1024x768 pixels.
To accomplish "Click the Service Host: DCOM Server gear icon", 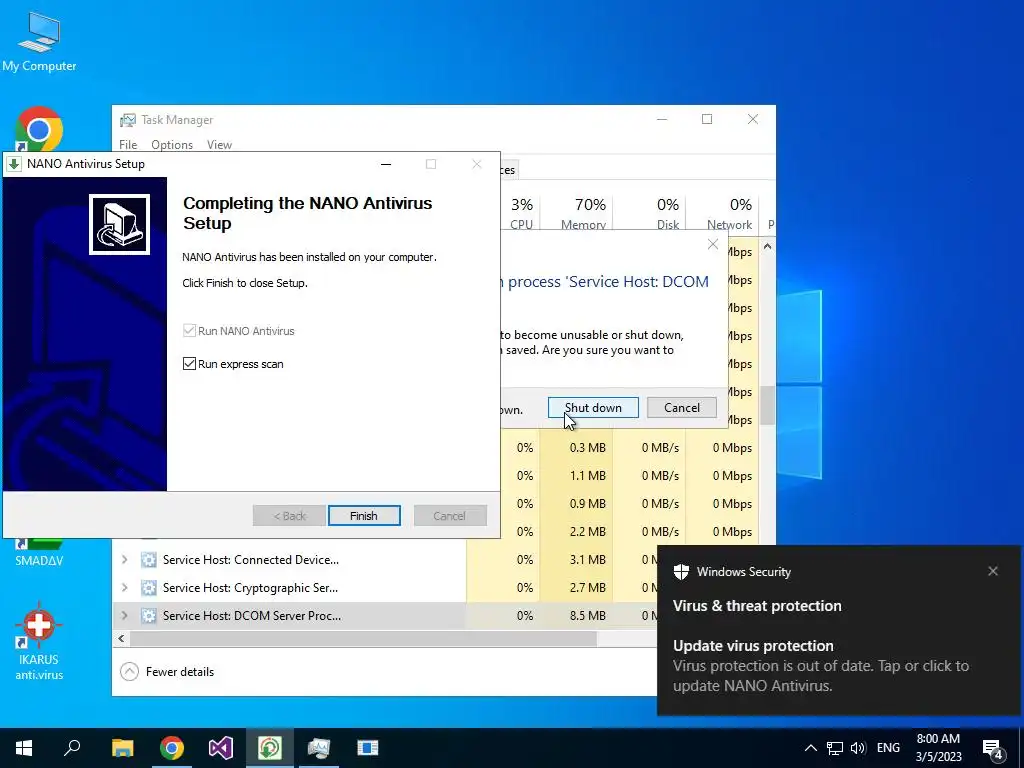I will 149,616.
